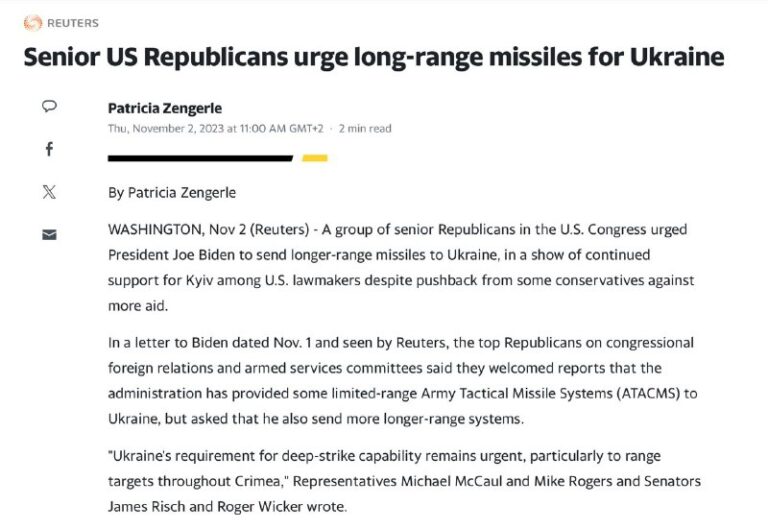Image resolution: width=768 pixels, height=529 pixels.
Task: Click the black divider bar under the date
Action: click(x=200, y=158)
